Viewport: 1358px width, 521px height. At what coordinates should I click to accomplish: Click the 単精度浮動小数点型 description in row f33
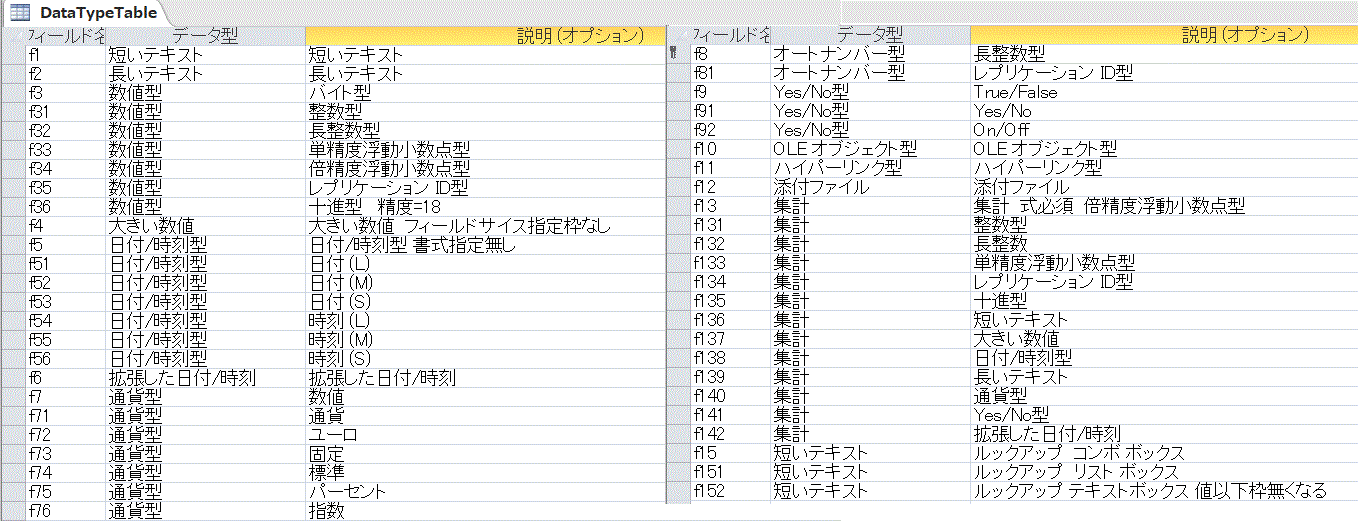pos(485,149)
